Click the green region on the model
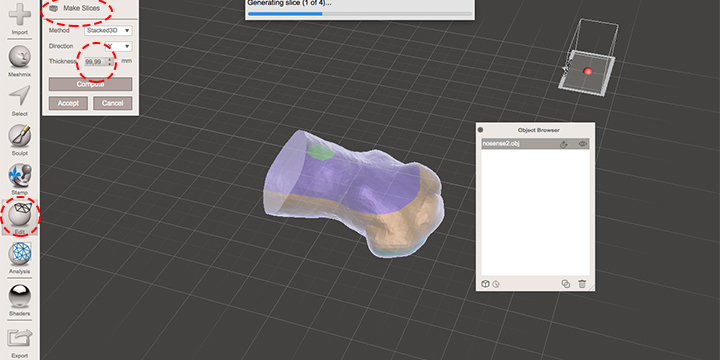Image resolution: width=720 pixels, height=360 pixels. (x=321, y=152)
